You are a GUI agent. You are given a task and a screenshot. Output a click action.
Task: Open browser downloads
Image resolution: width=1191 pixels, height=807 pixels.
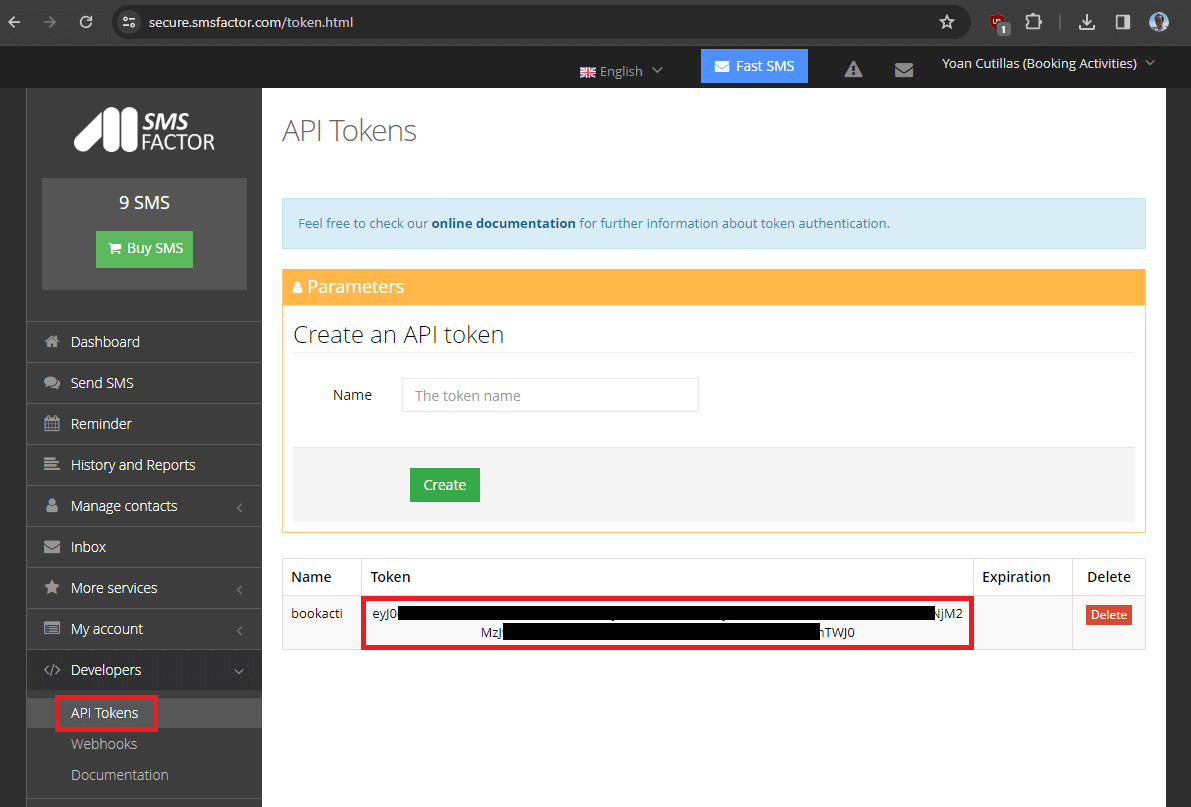point(1086,22)
